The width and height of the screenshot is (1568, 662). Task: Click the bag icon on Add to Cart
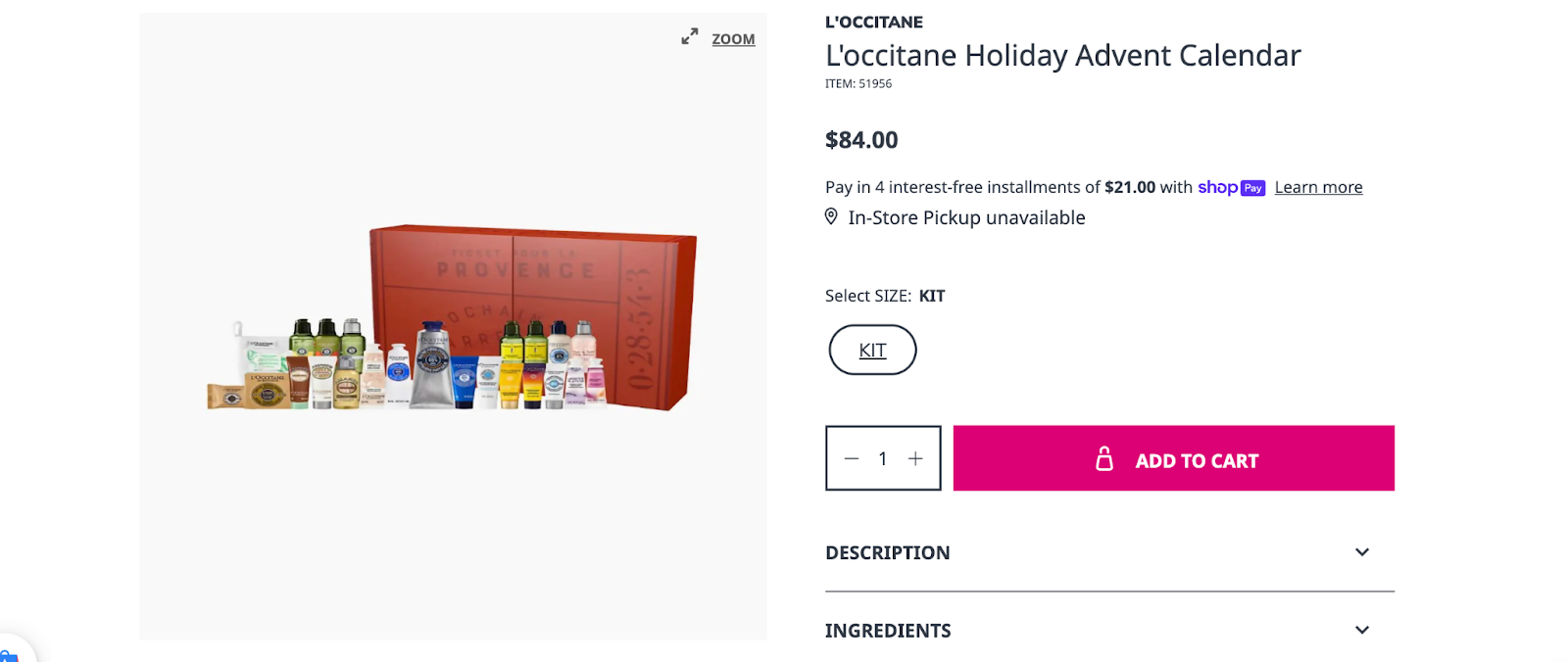tap(1104, 459)
